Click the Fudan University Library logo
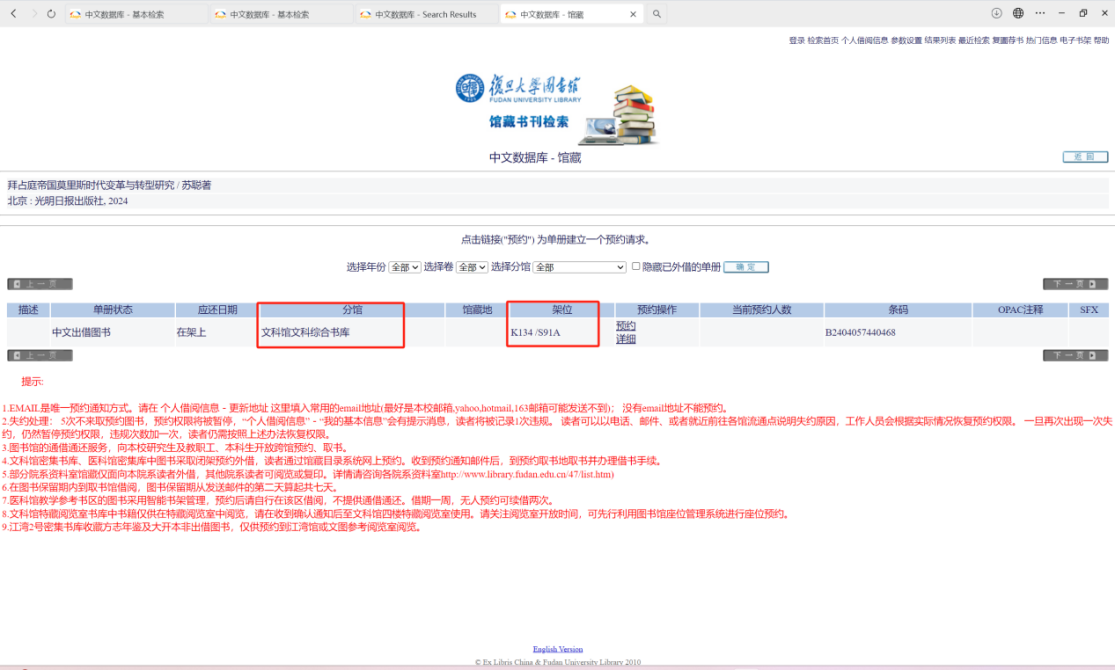The height and width of the screenshot is (670, 1115). pos(521,87)
